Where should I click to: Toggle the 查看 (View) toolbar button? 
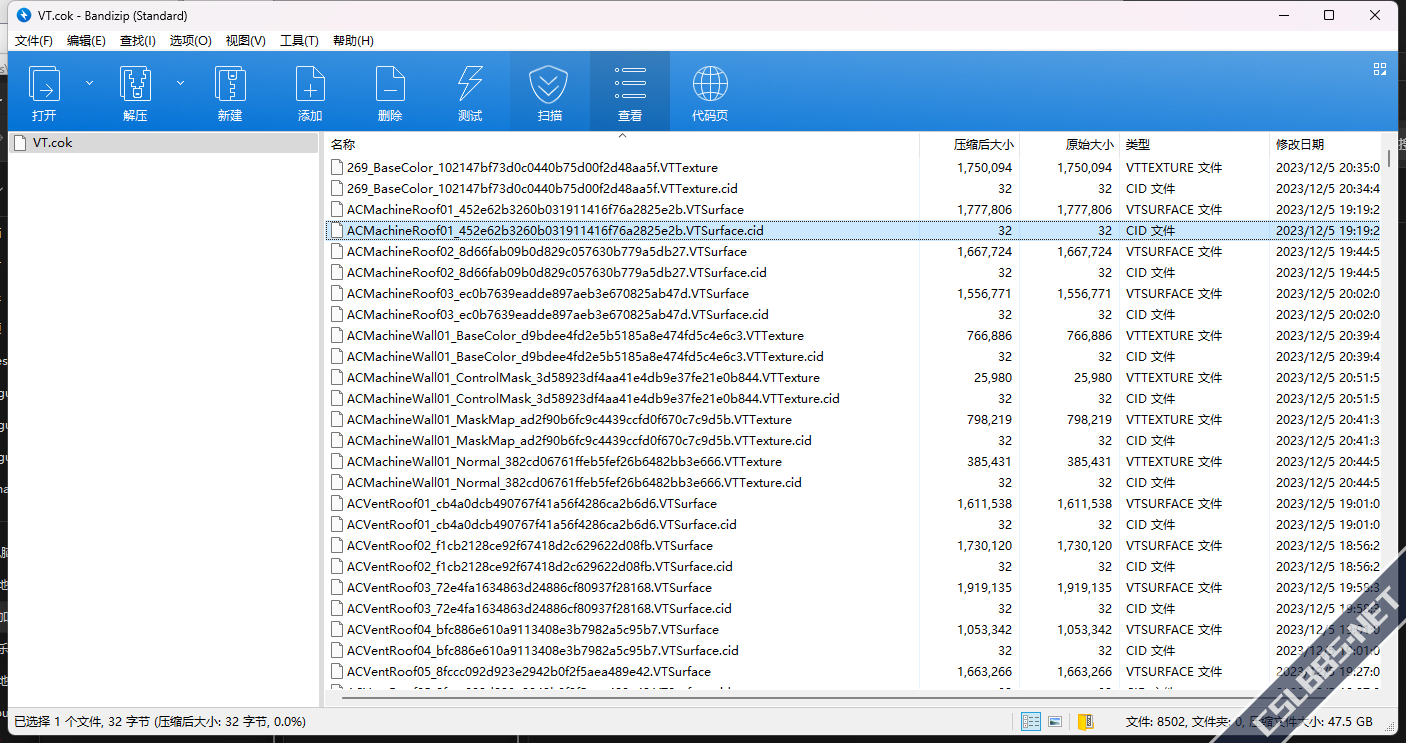pyautogui.click(x=630, y=91)
